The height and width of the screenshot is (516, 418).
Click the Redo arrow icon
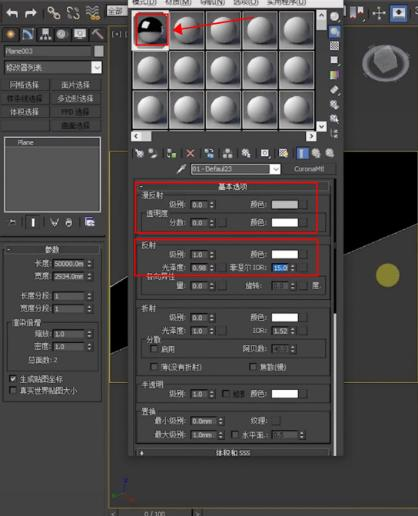(x=31, y=13)
